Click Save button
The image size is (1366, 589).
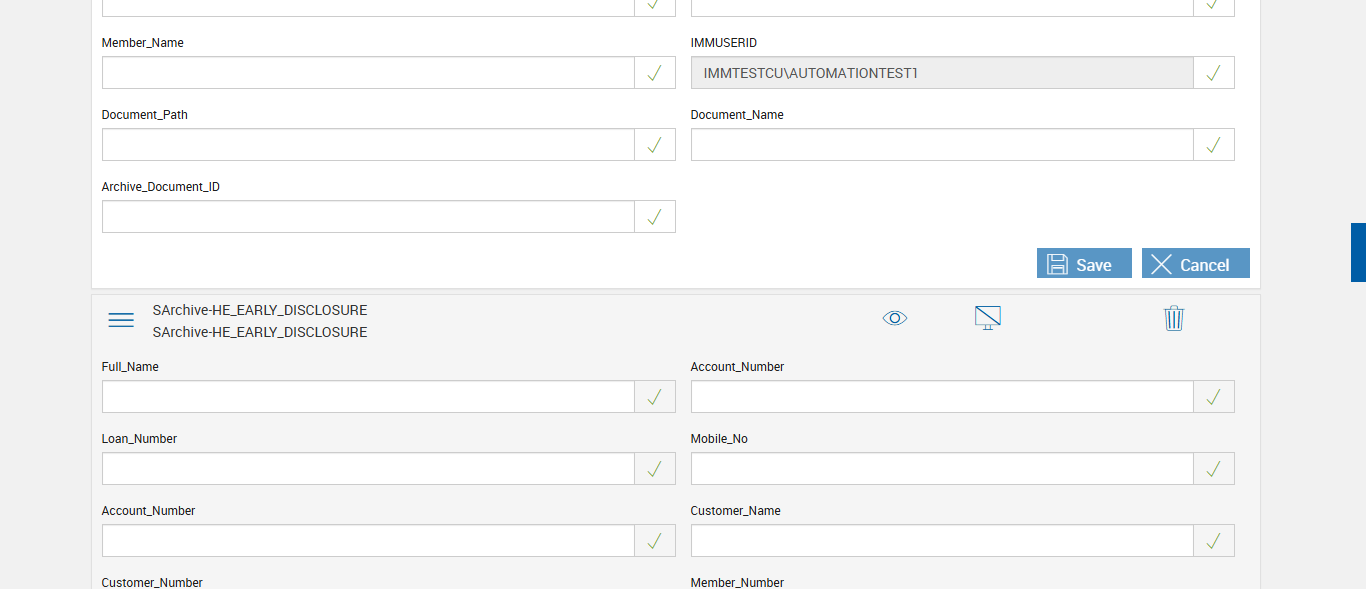(1084, 264)
